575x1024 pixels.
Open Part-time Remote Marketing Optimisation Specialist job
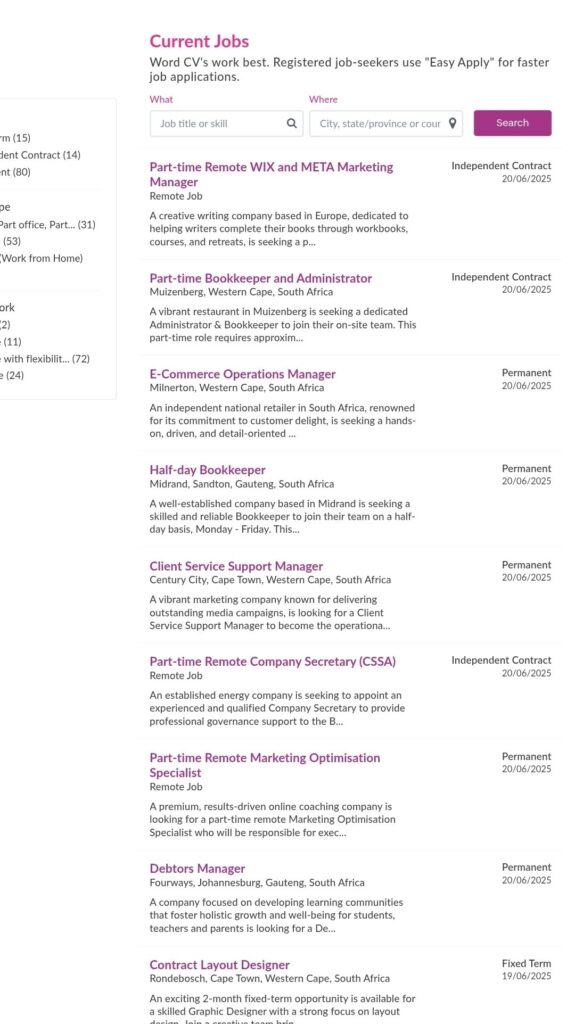coord(265,765)
